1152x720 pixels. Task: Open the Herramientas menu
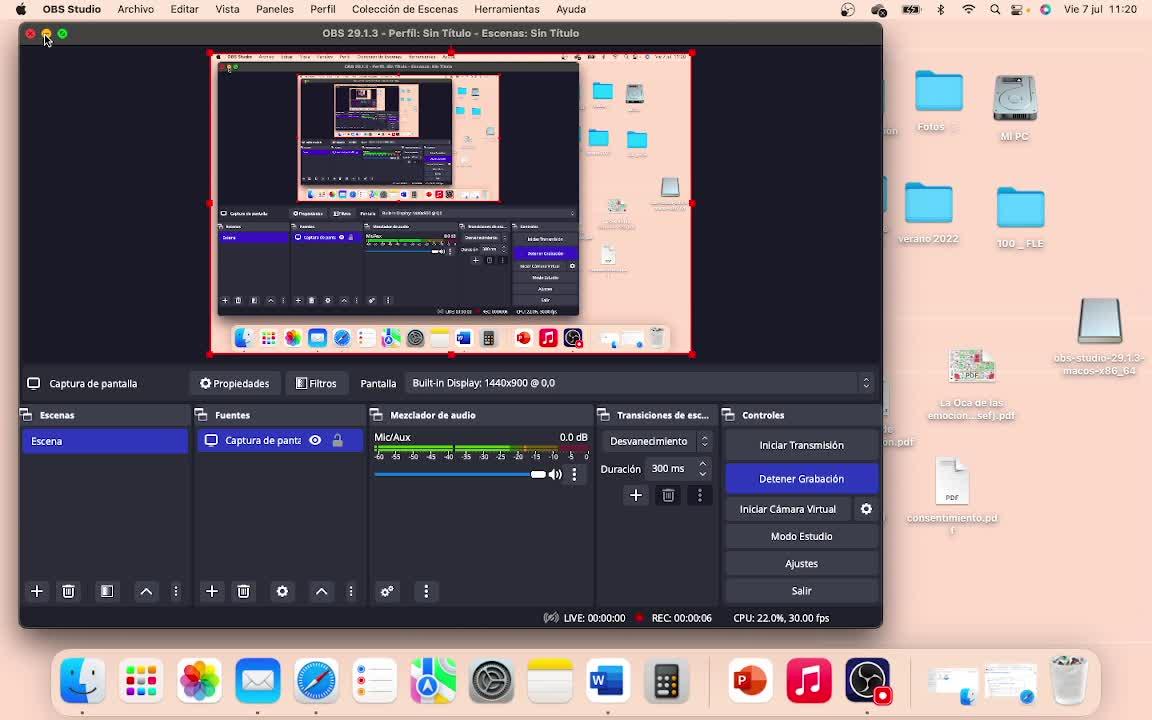coord(507,9)
